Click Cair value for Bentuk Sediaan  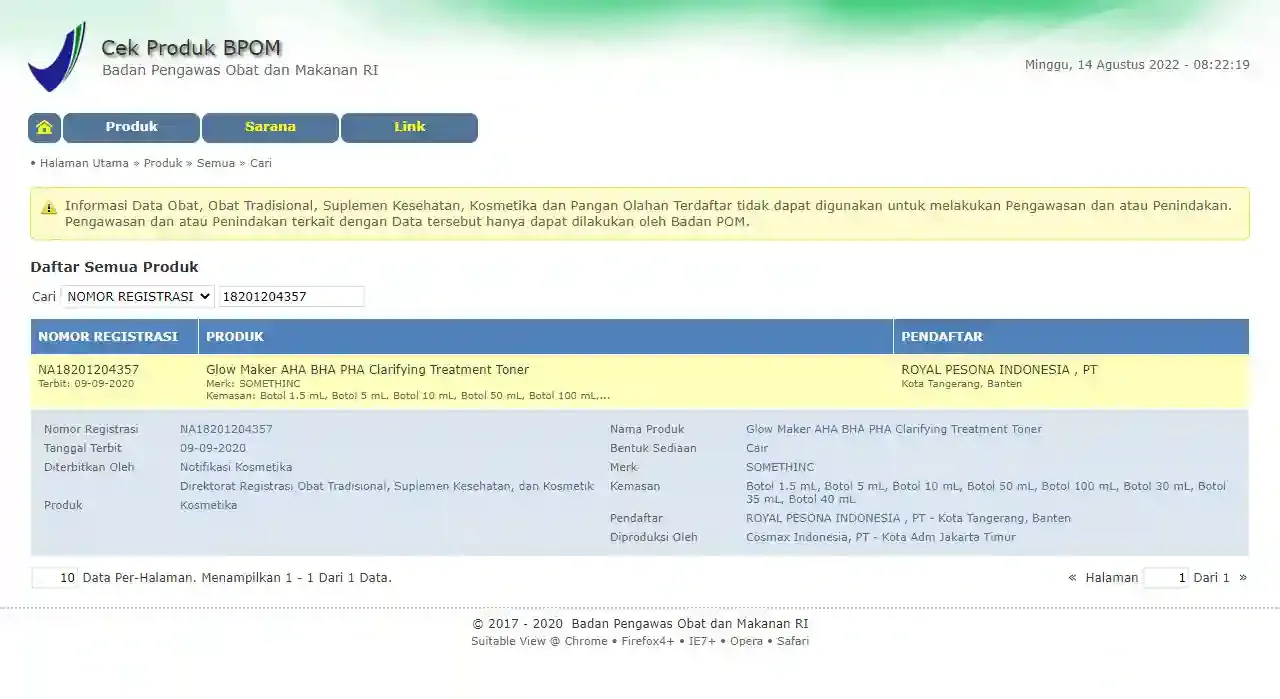(x=757, y=448)
